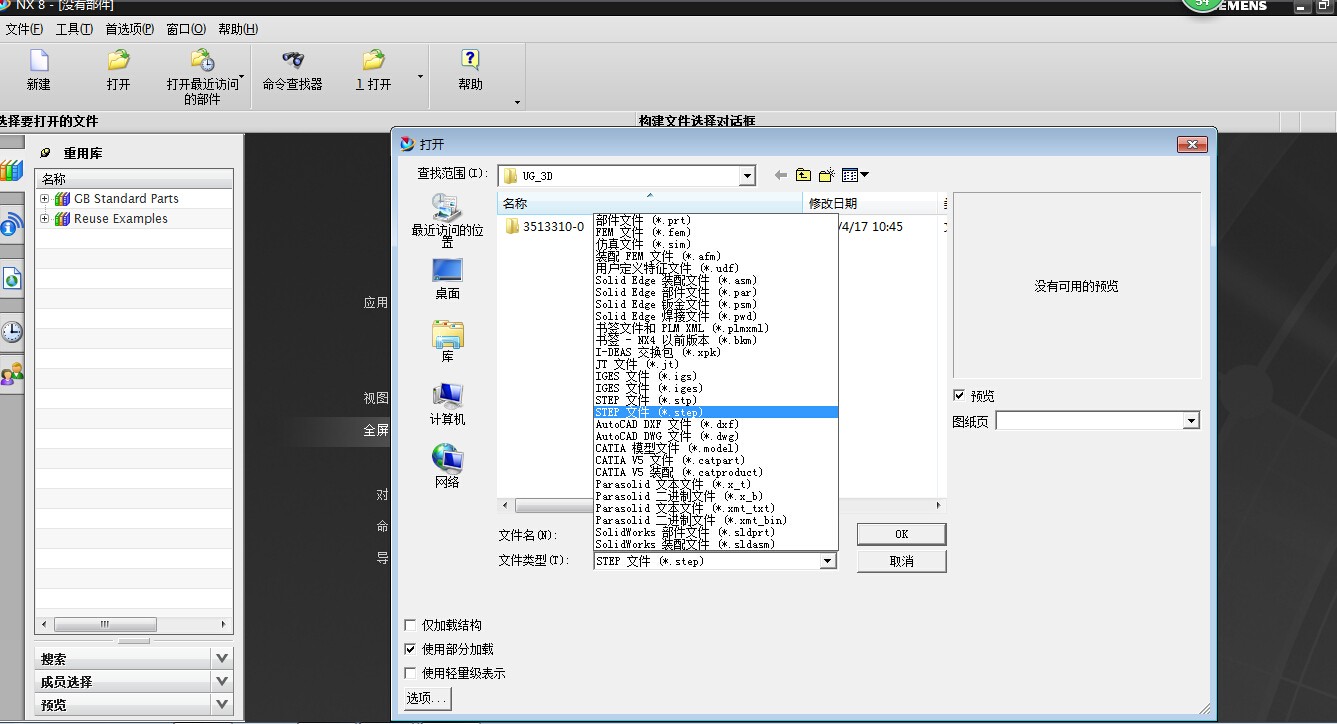The image size is (1337, 724).
Task: Go to 桌面 (Desktop) in places bar
Action: click(x=447, y=279)
